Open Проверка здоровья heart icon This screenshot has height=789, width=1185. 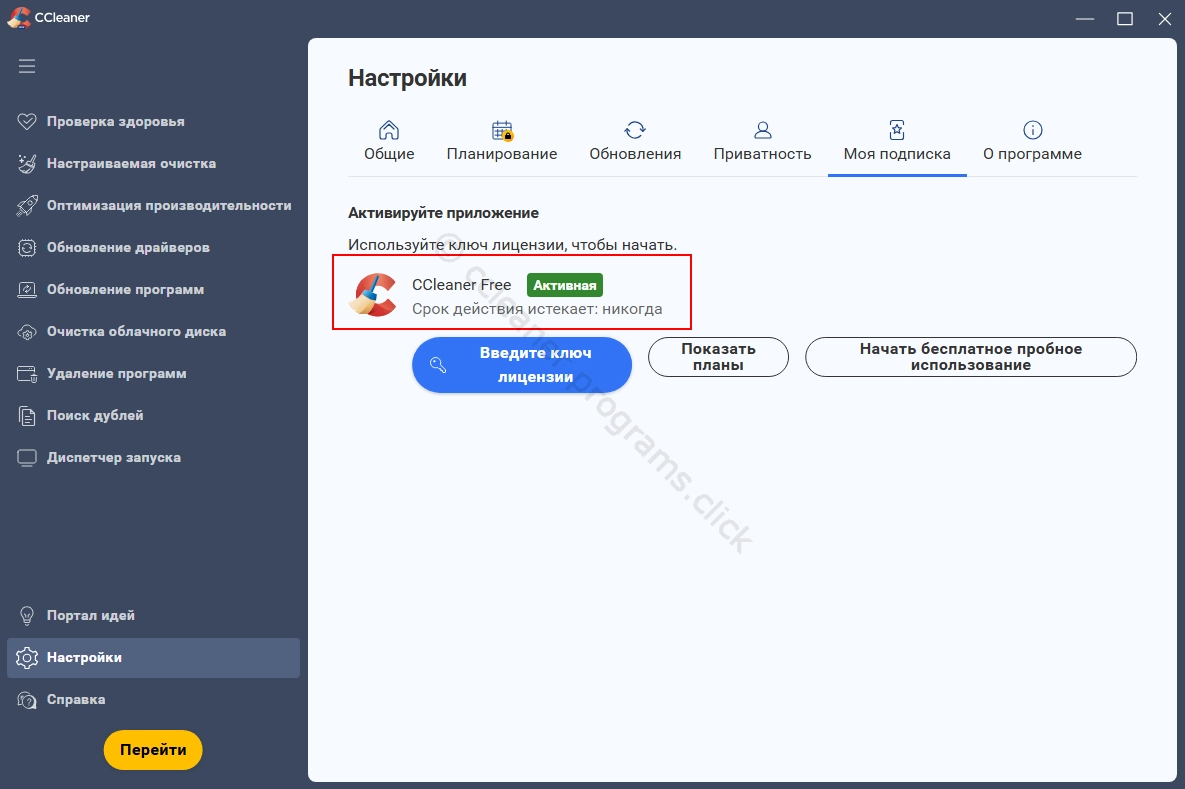pyautogui.click(x=28, y=122)
